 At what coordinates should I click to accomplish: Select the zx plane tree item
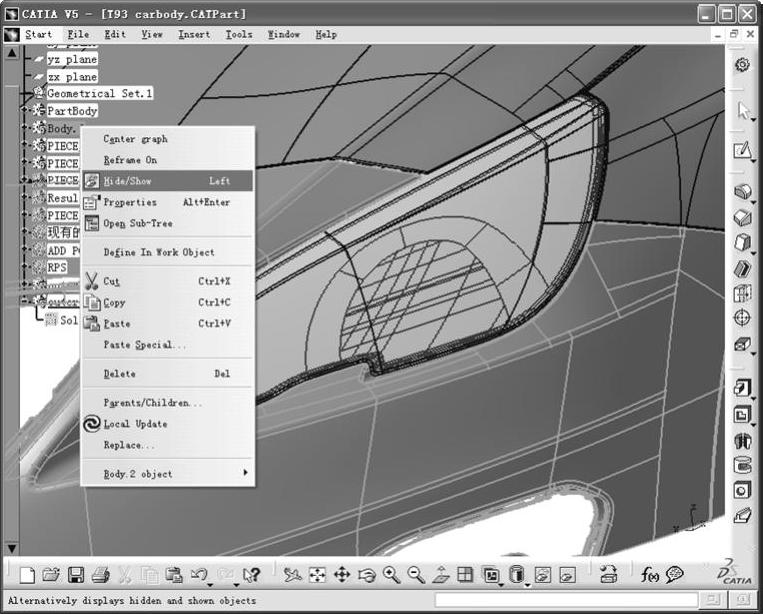point(72,77)
